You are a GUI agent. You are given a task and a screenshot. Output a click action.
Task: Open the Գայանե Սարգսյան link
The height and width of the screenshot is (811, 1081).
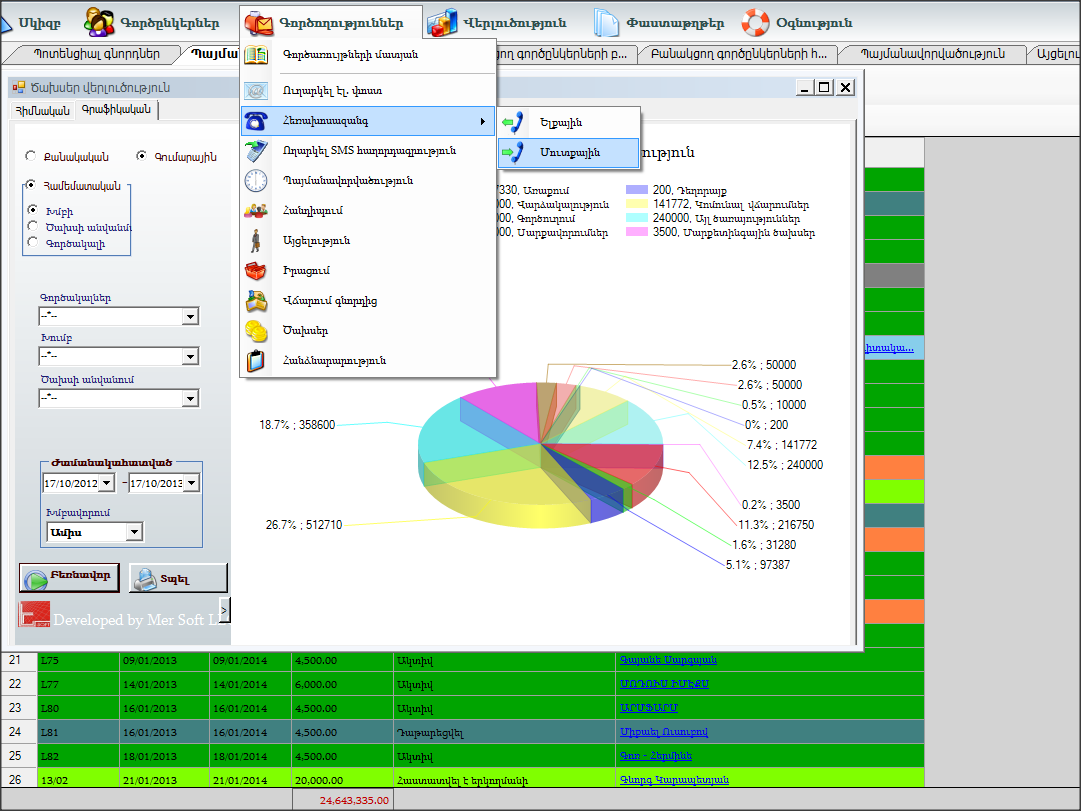[668, 660]
